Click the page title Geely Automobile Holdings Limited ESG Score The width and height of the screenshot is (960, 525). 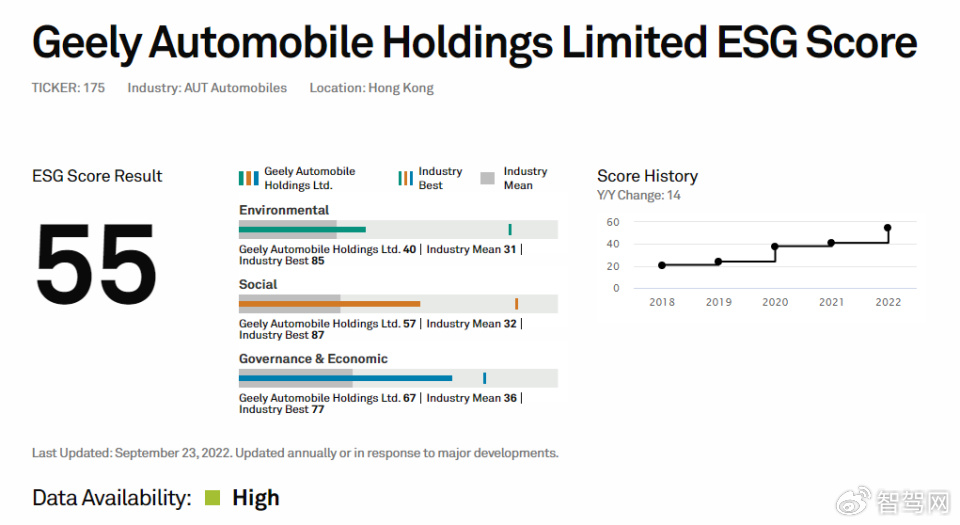(x=474, y=43)
